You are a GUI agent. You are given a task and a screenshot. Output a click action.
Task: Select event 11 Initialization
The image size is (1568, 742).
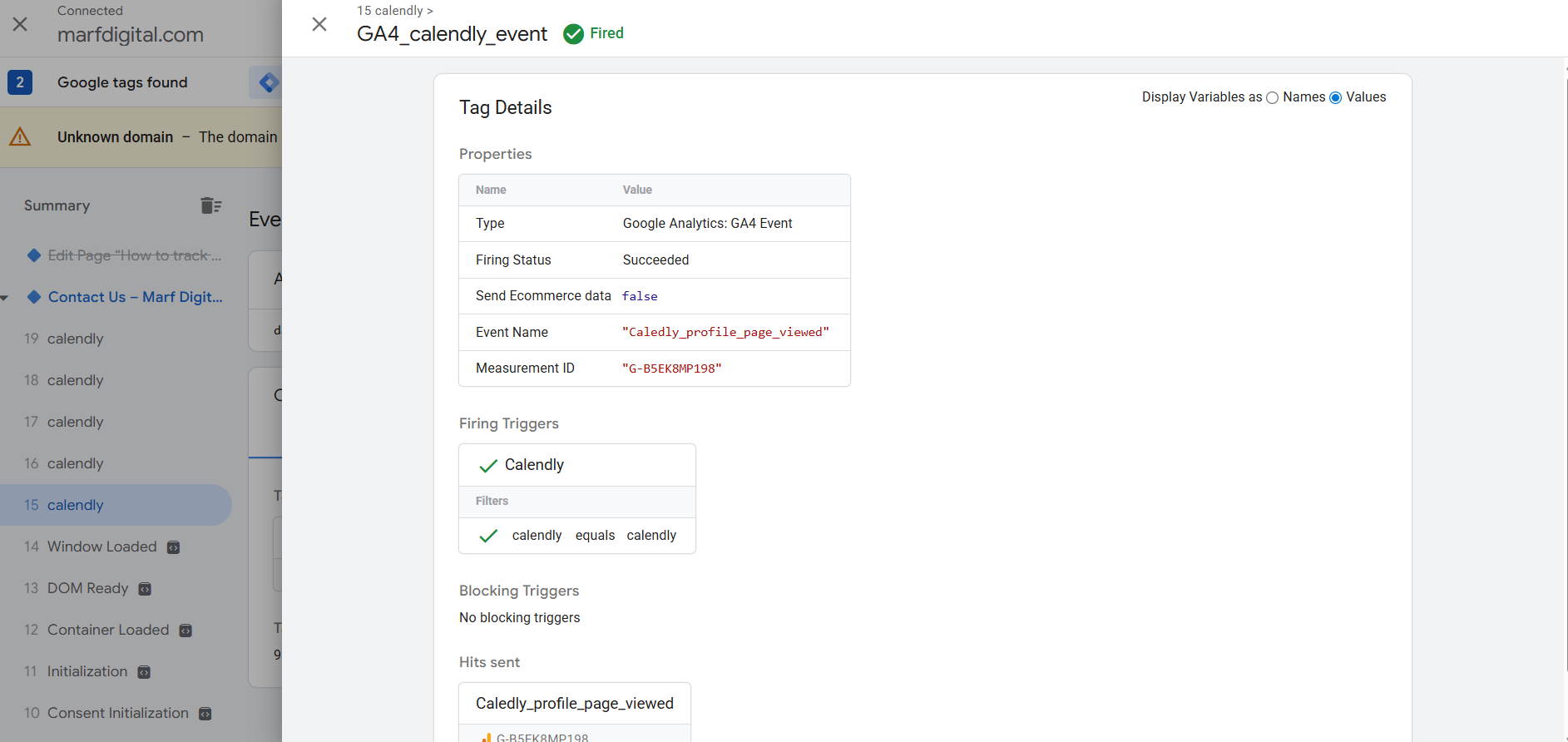coord(87,671)
